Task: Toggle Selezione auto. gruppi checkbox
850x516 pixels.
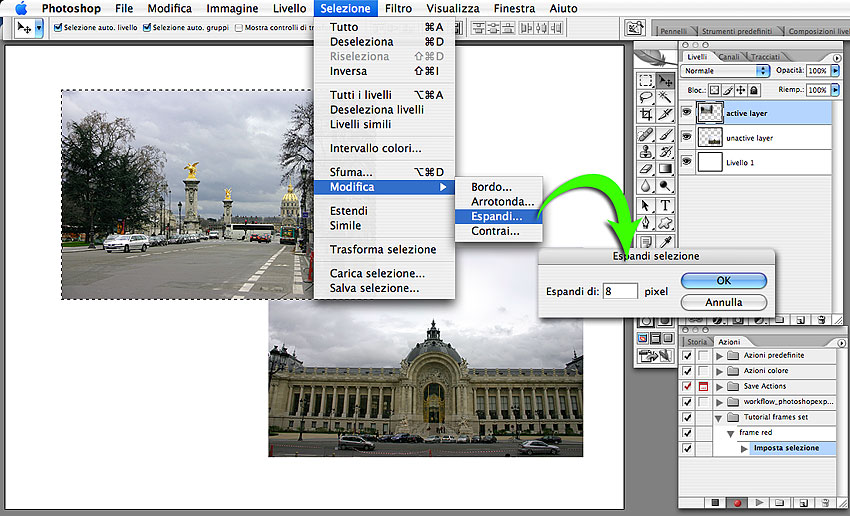Action: (147, 27)
